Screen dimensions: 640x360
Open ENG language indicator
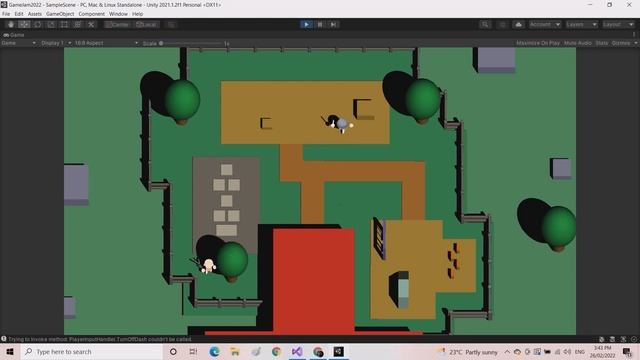[580, 352]
